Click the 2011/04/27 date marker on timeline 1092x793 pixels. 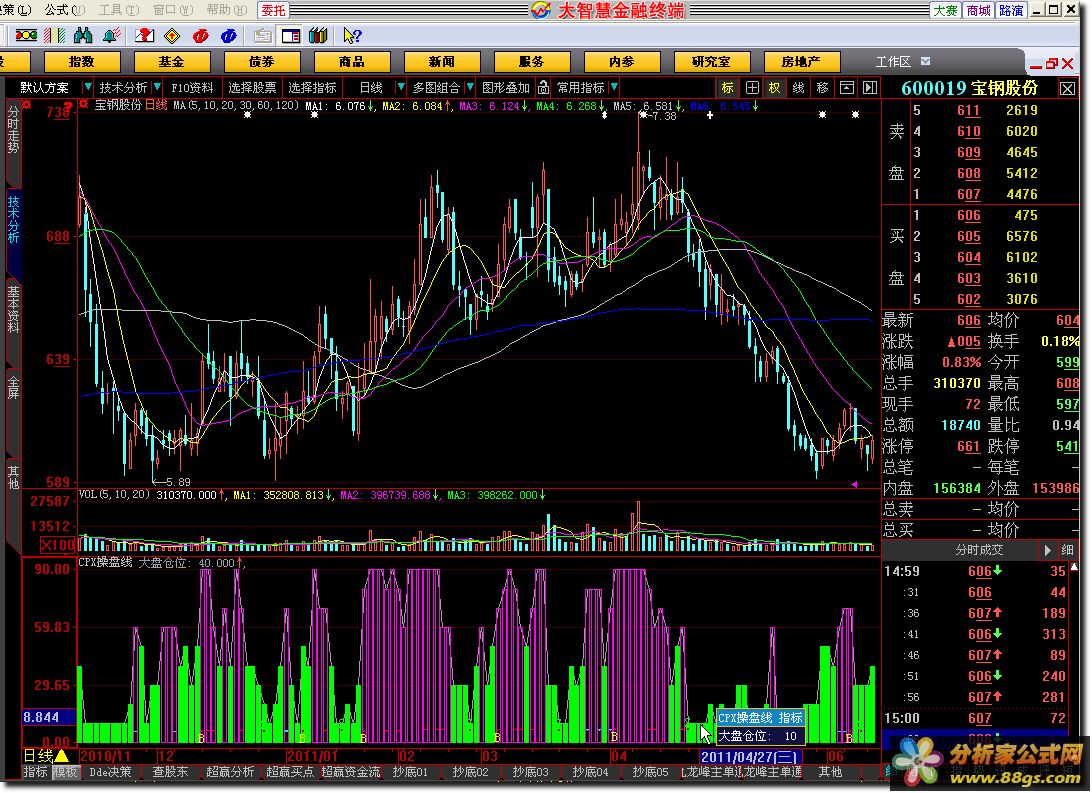[749, 757]
